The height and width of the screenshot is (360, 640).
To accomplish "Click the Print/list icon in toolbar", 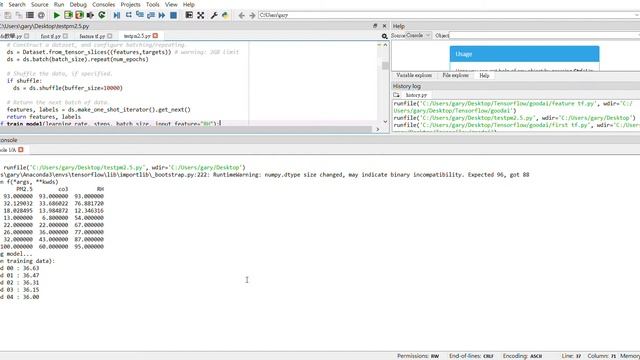I will (30, 15).
